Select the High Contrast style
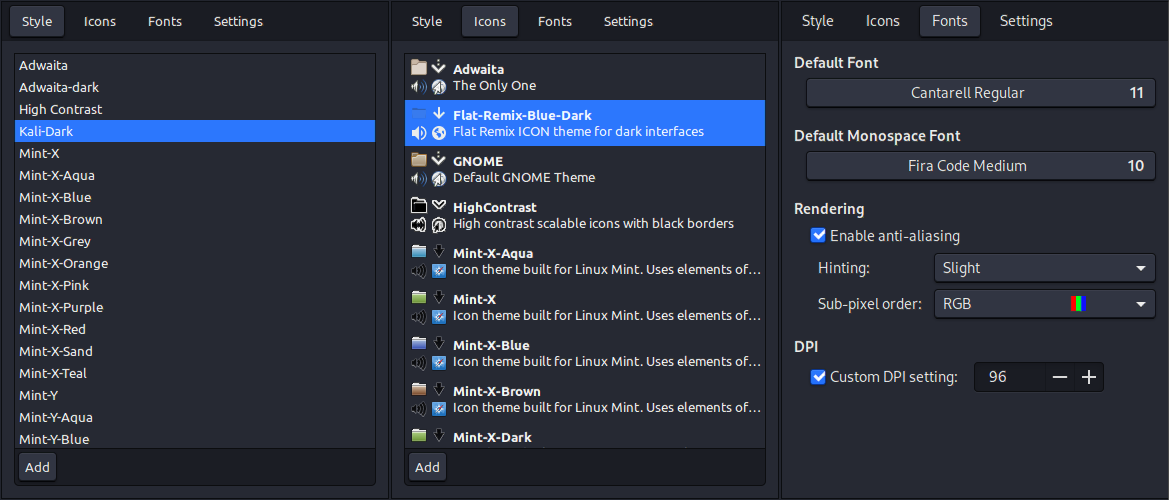The width and height of the screenshot is (1169, 500). [x=195, y=110]
